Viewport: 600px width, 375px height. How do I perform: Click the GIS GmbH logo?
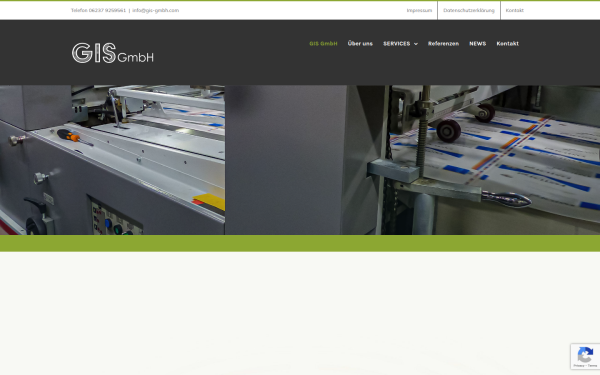pos(112,53)
